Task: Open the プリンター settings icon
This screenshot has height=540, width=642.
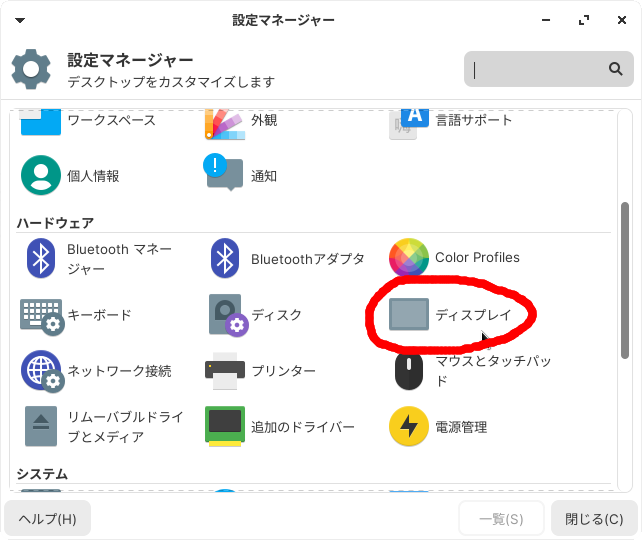Action: coord(225,371)
